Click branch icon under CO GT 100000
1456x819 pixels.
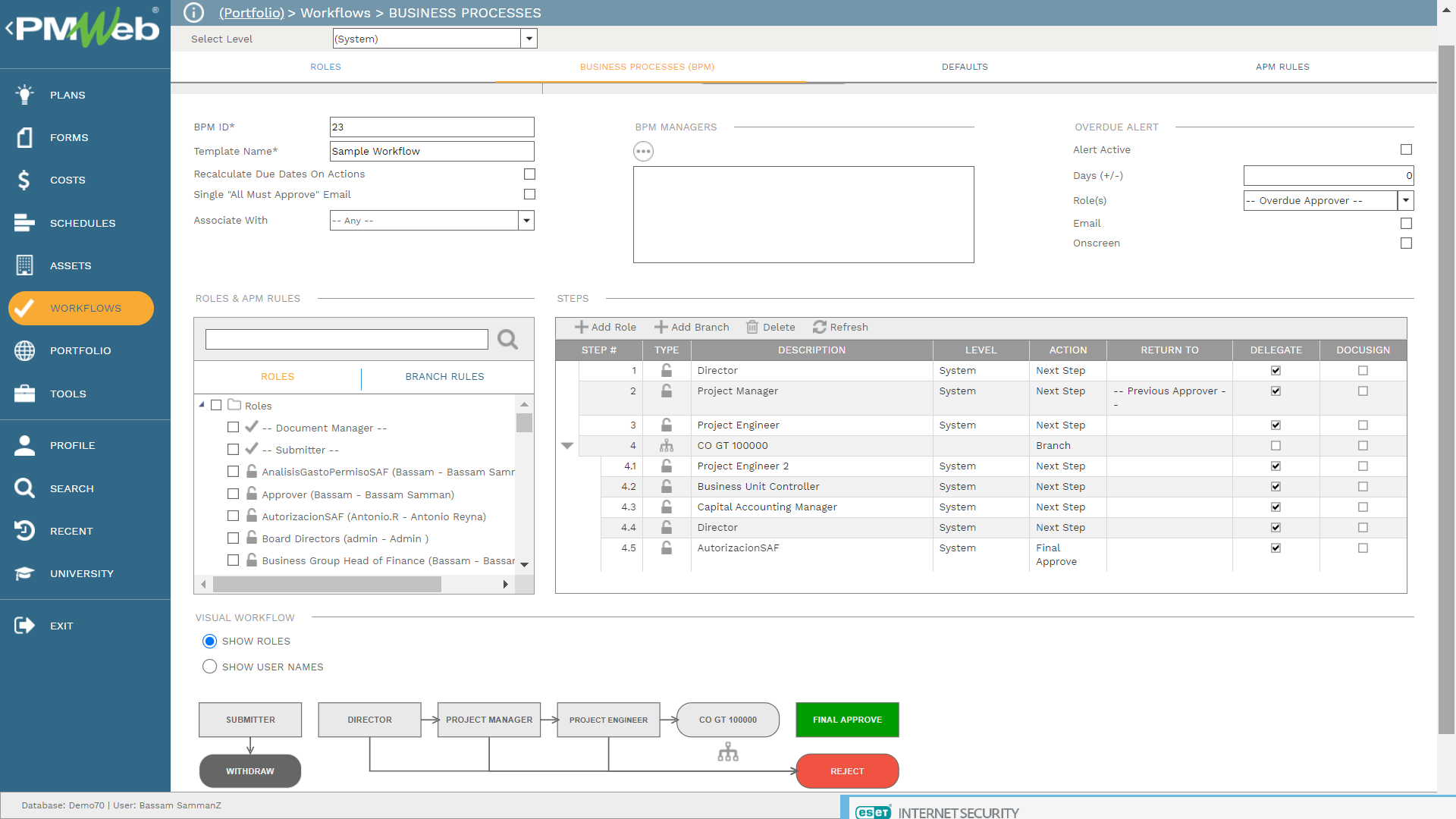pos(728,752)
